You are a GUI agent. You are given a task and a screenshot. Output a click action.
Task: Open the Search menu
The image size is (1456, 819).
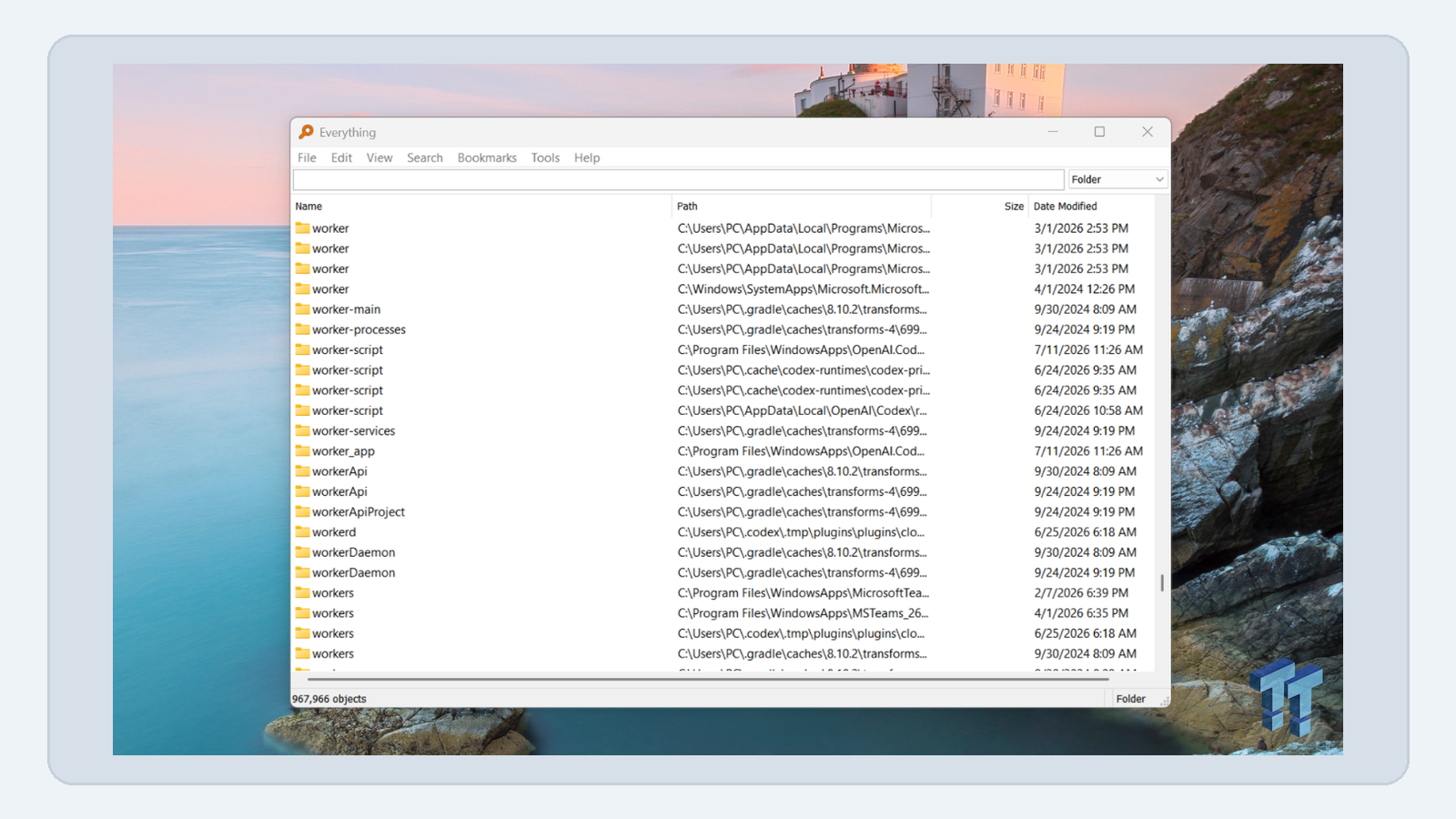425,157
